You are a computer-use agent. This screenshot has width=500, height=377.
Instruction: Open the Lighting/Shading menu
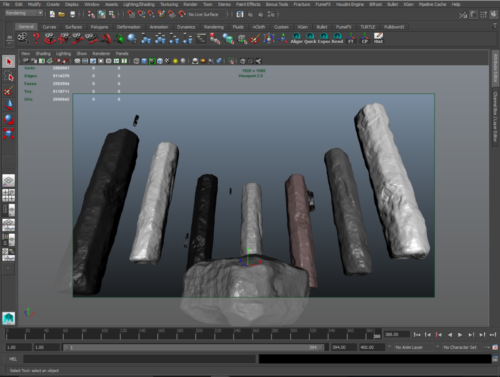[139, 4]
